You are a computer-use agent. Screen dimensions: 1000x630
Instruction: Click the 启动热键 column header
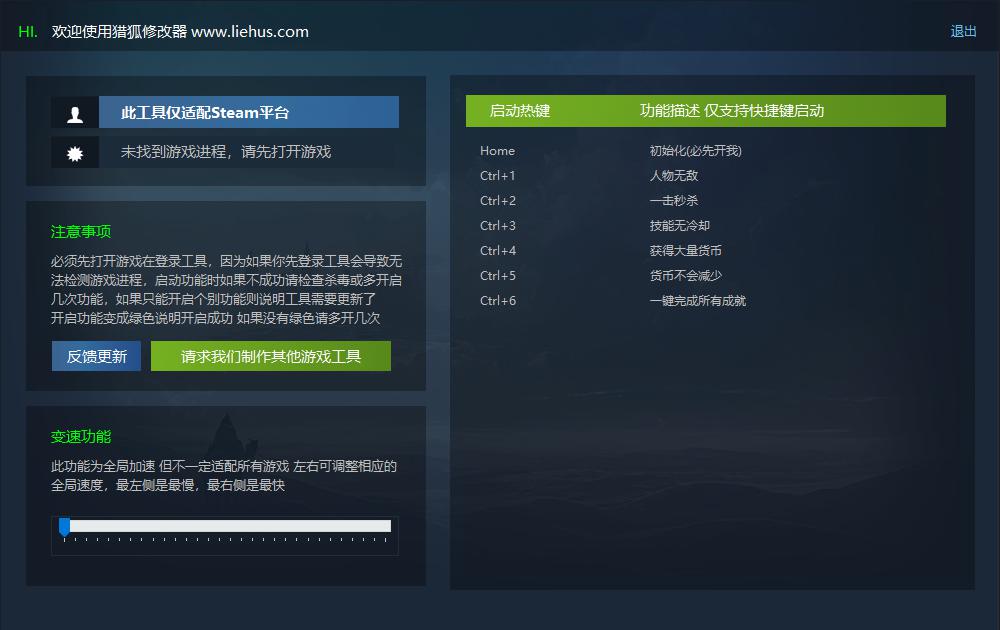520,111
